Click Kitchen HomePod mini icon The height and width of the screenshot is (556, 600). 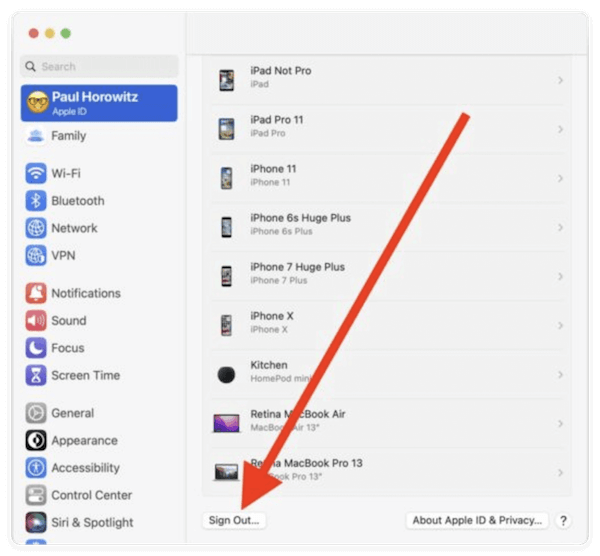point(226,374)
